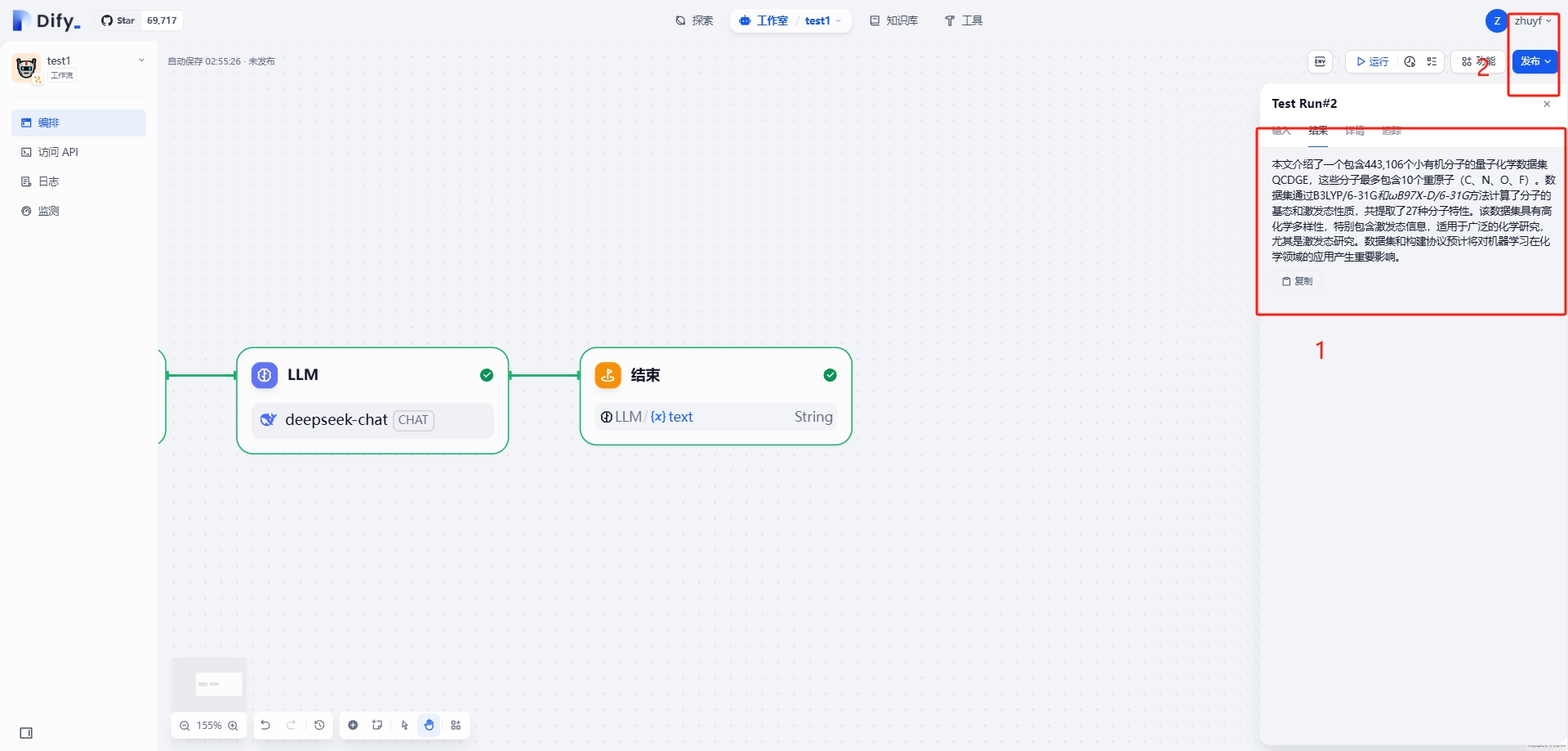The height and width of the screenshot is (751, 1568).
Task: Open version history in bottom toolbar
Action: click(319, 725)
